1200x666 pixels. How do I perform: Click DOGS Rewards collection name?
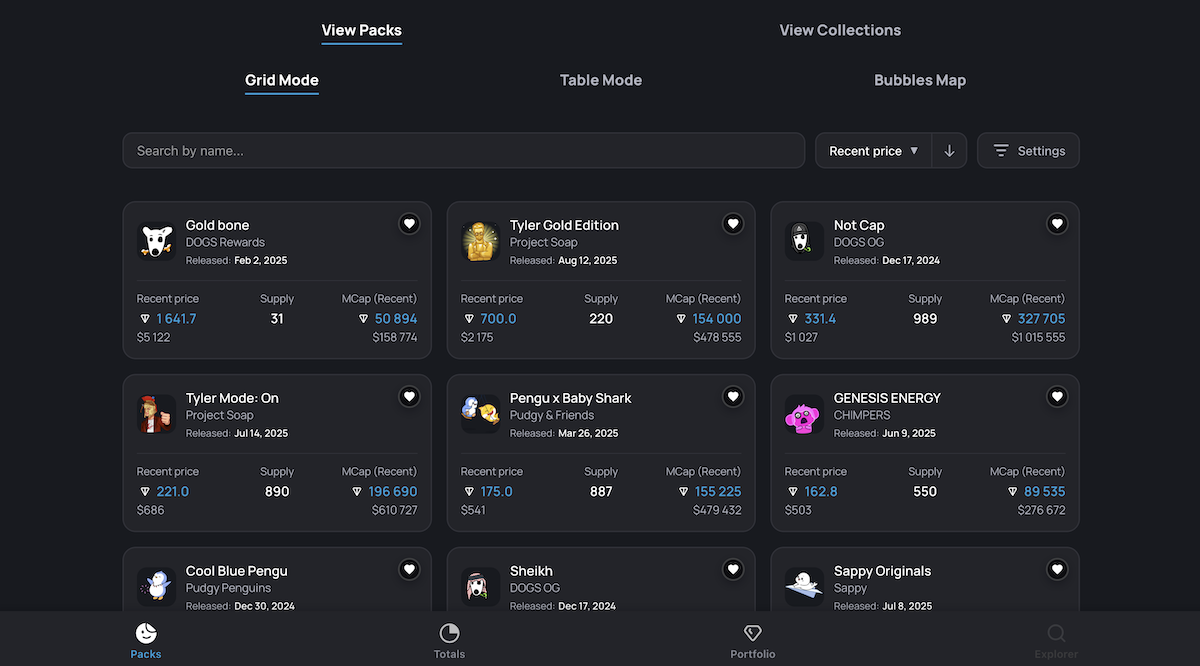click(x=225, y=242)
